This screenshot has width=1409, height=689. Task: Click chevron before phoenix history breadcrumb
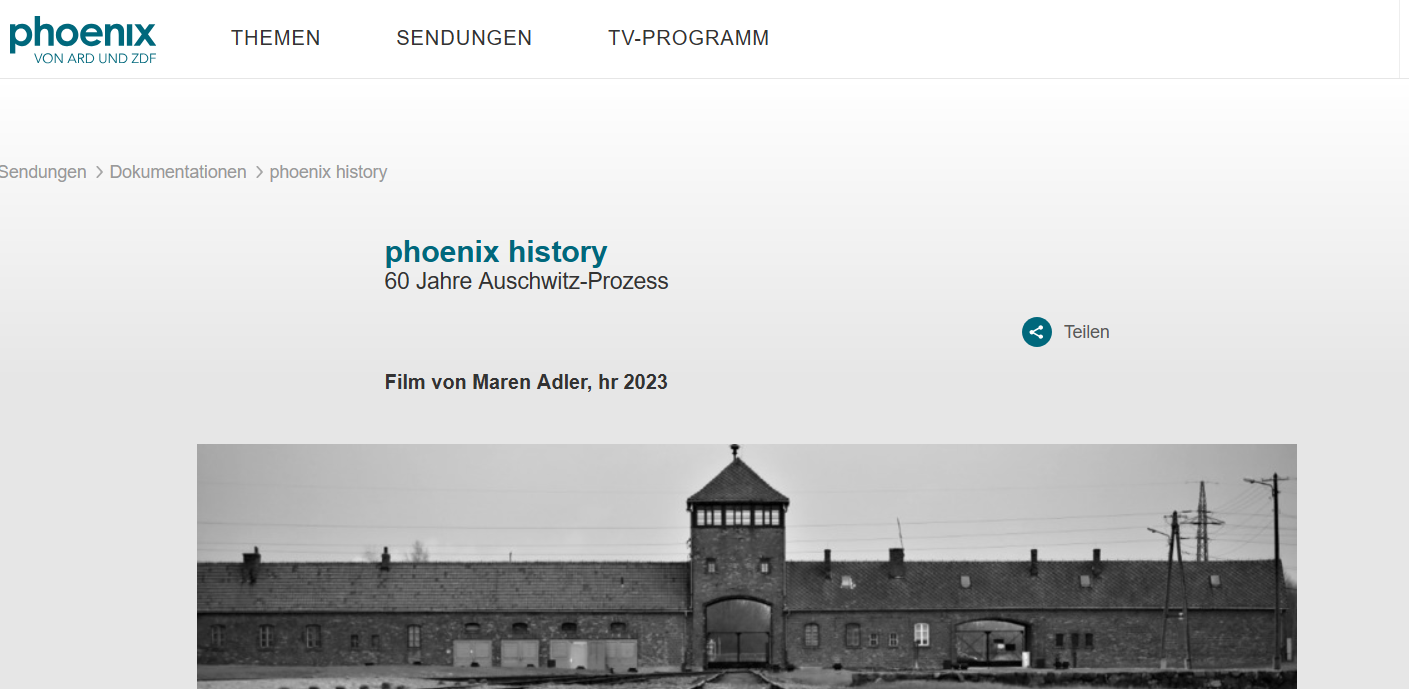point(259,172)
